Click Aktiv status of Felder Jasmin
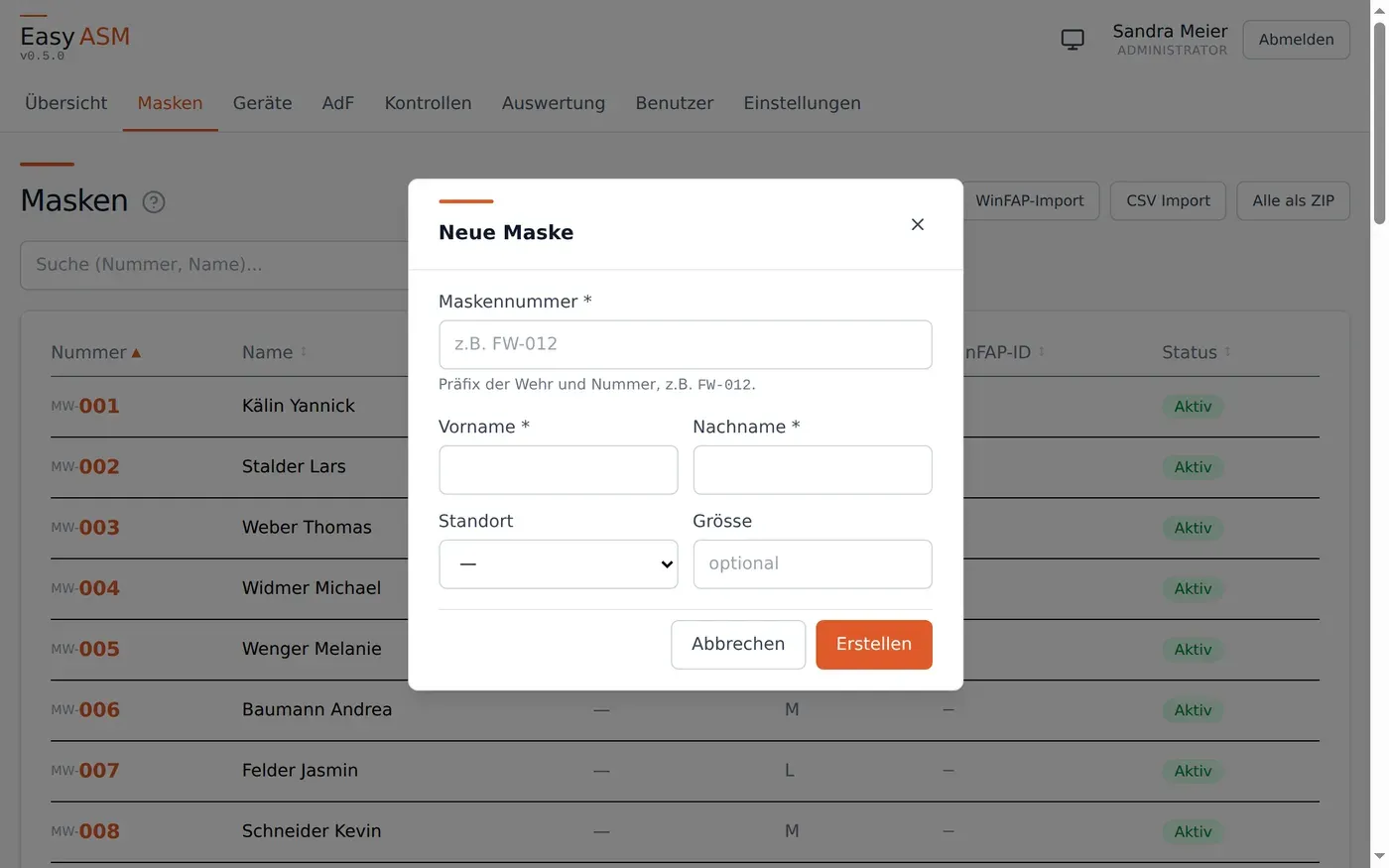1389x868 pixels. pyautogui.click(x=1193, y=771)
